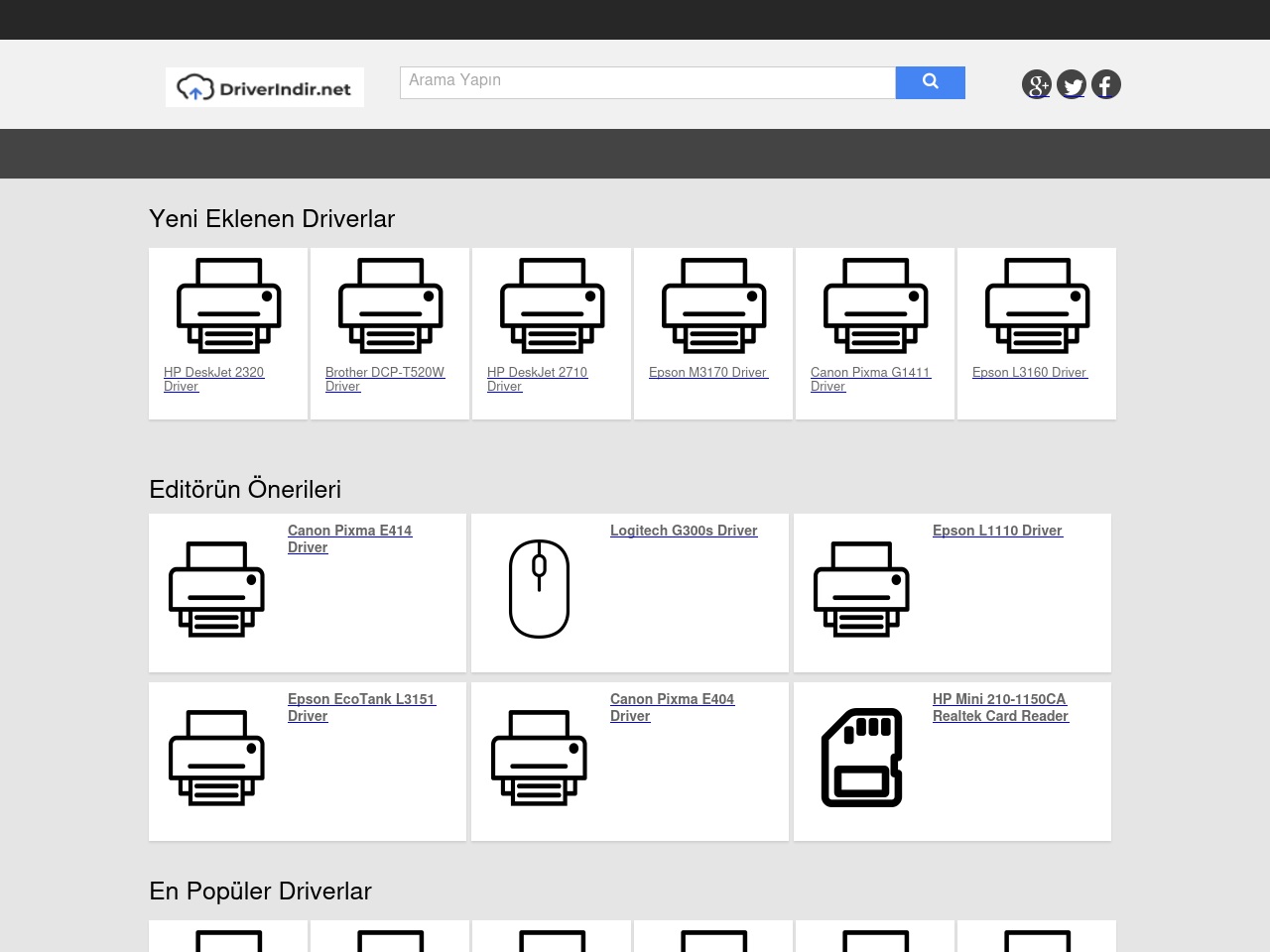
Task: Open the Twitter social icon
Action: point(1072,84)
